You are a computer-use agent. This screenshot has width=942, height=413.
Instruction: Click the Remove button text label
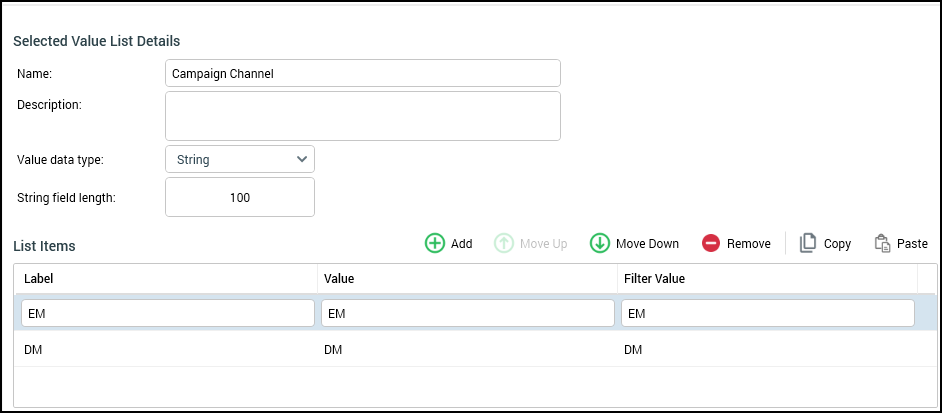(748, 243)
